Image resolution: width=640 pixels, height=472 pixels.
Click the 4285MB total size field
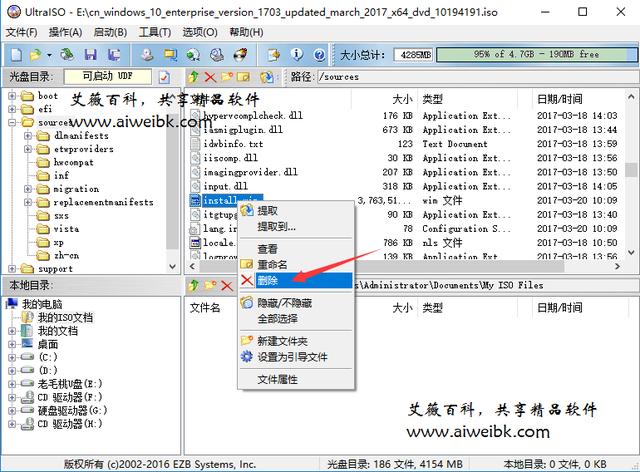click(x=413, y=55)
